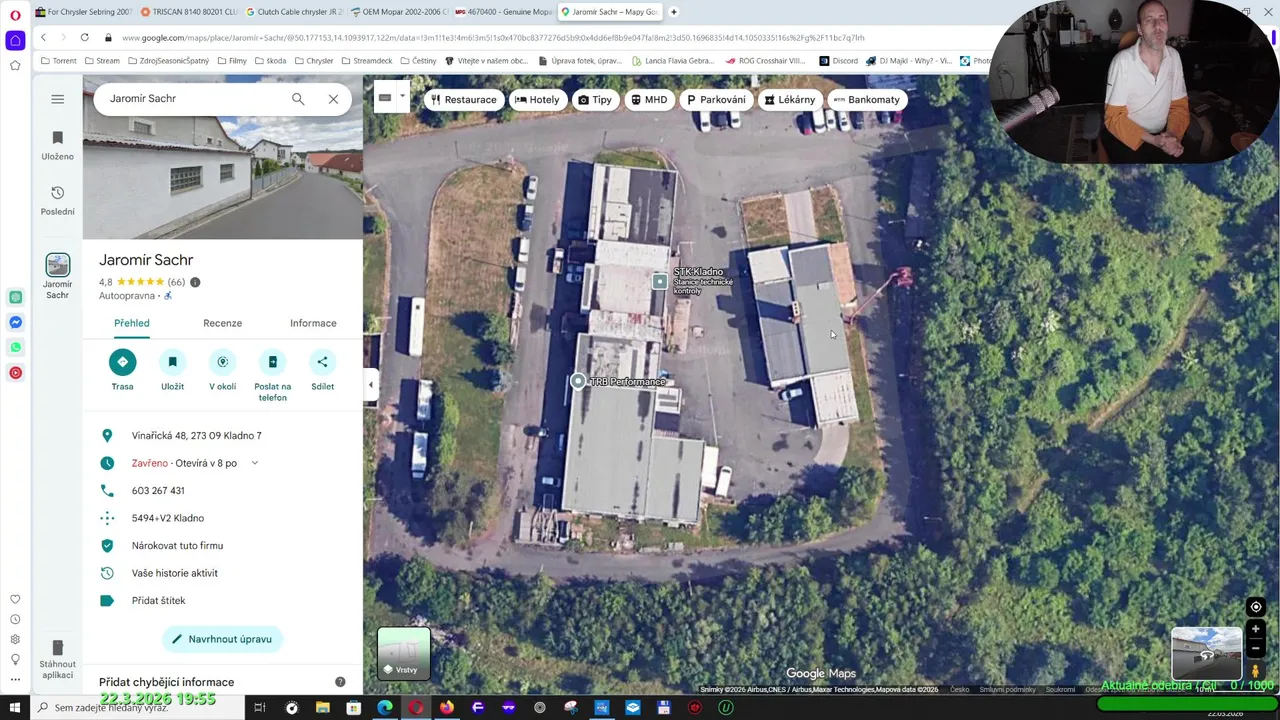The image size is (1280, 720).
Task: Filter map by Tipy
Action: [595, 100]
